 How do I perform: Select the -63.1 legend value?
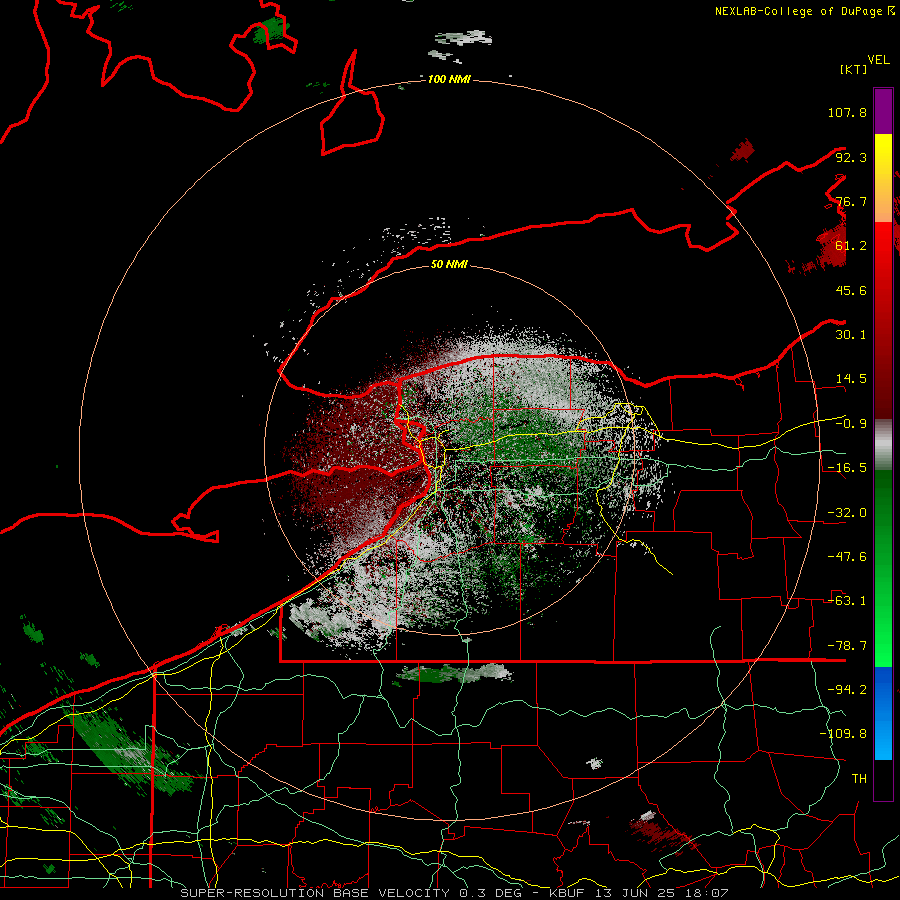[x=847, y=601]
